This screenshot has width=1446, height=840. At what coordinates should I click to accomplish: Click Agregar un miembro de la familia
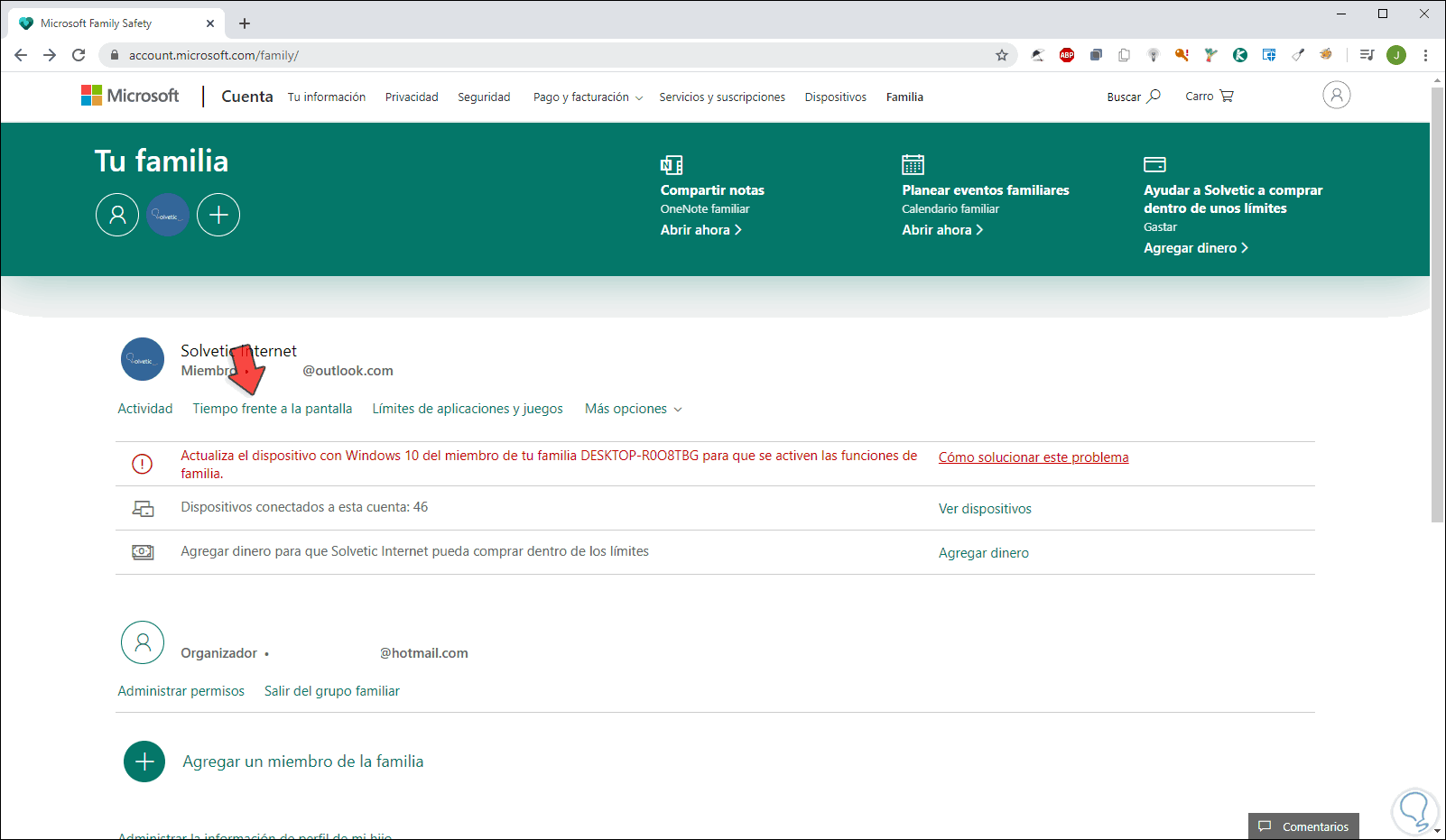(x=303, y=762)
